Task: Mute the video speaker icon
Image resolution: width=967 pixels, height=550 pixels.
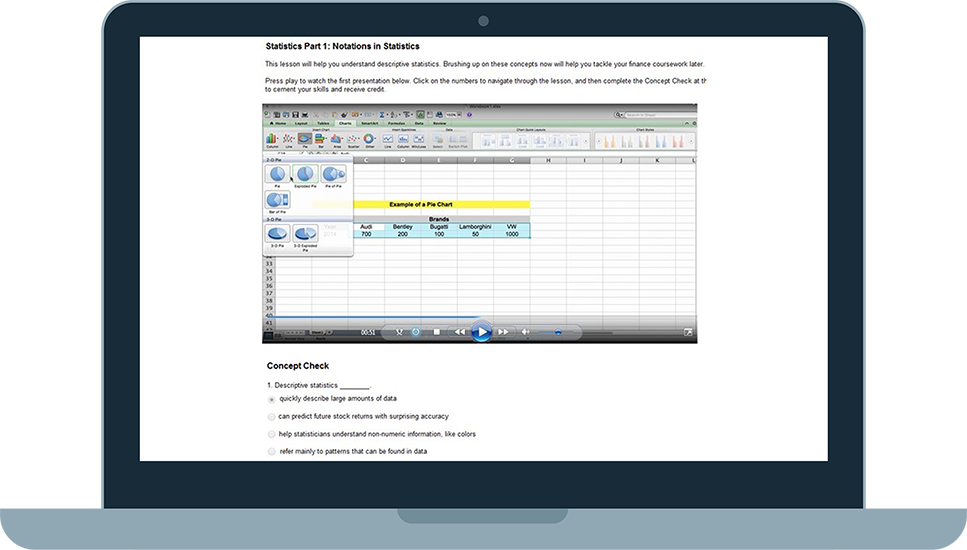Action: click(525, 332)
